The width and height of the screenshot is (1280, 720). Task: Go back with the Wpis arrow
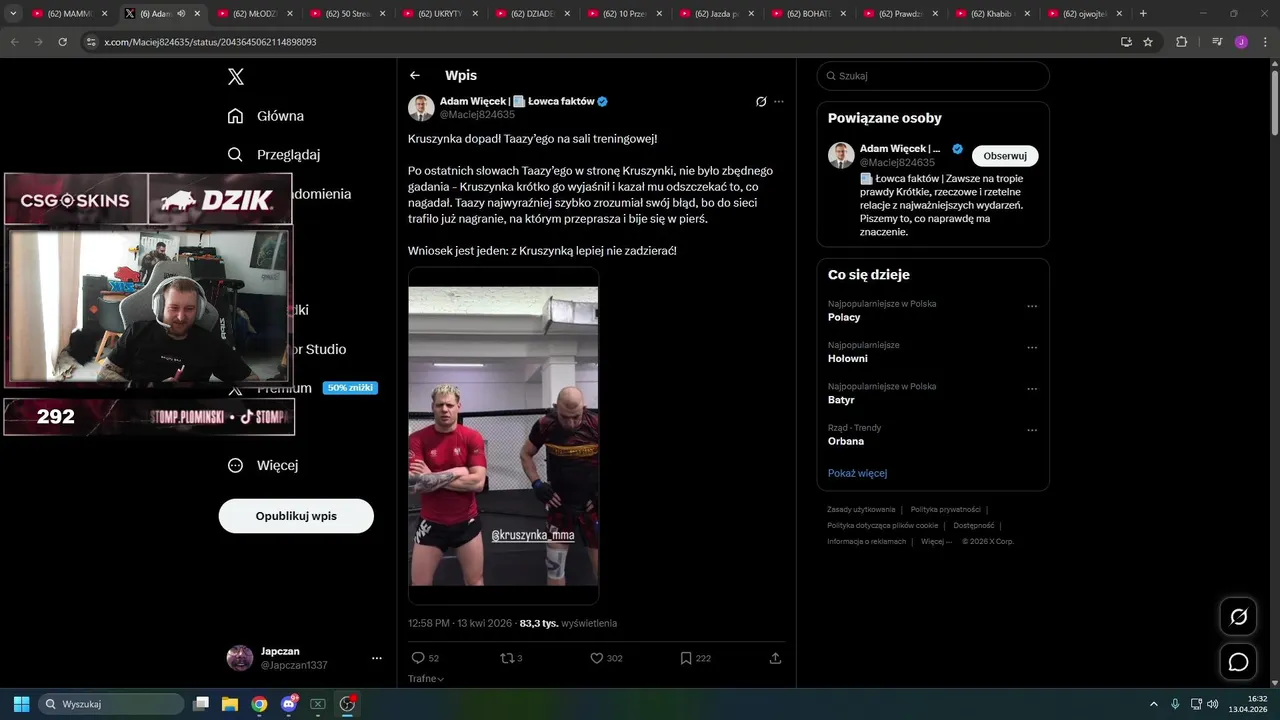(415, 75)
